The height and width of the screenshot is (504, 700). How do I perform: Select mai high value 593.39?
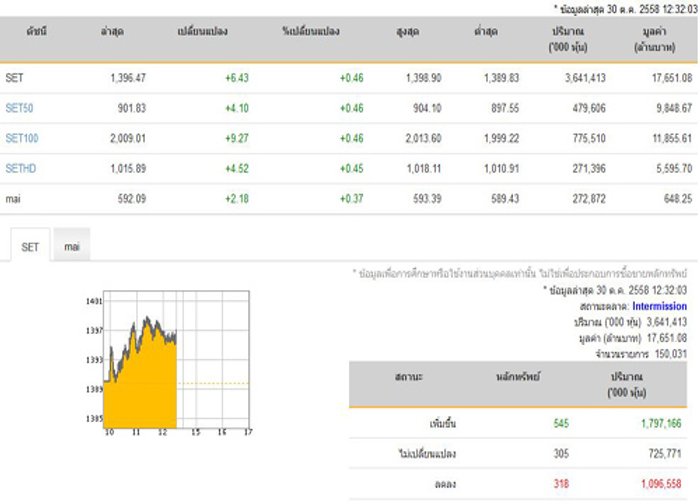coord(427,199)
